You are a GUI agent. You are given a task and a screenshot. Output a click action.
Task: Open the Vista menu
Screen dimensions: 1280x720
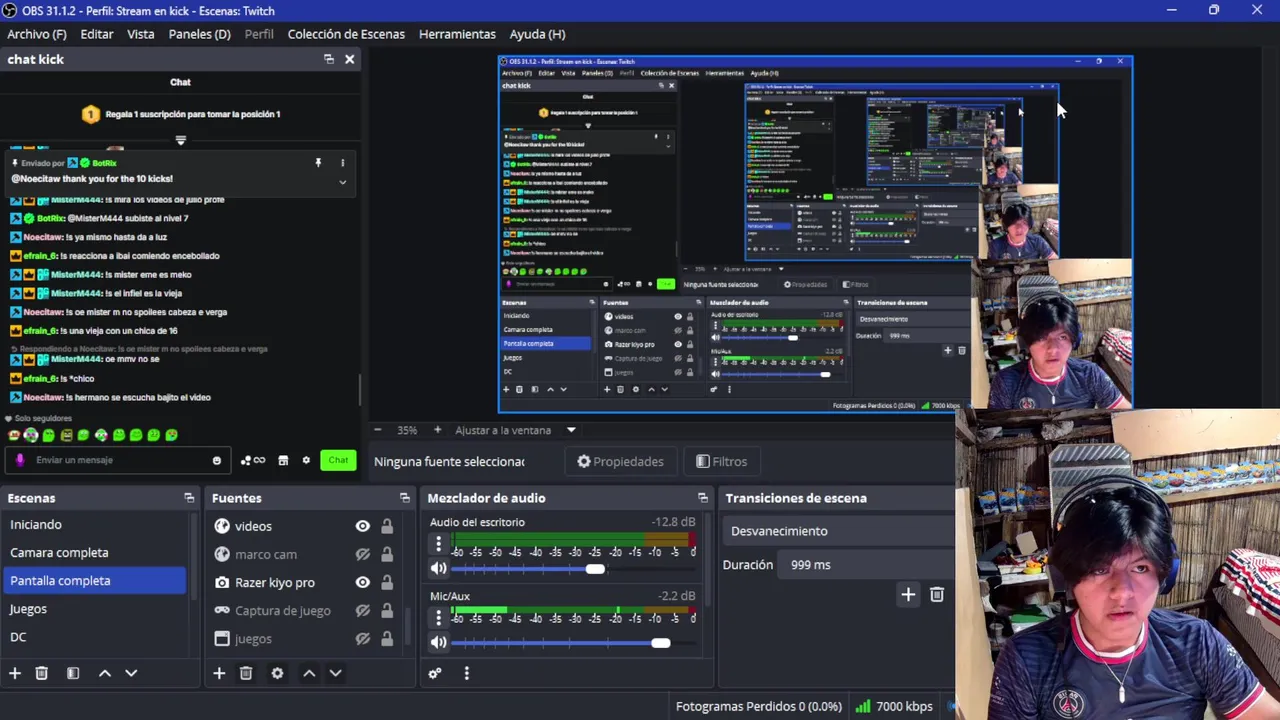click(141, 34)
